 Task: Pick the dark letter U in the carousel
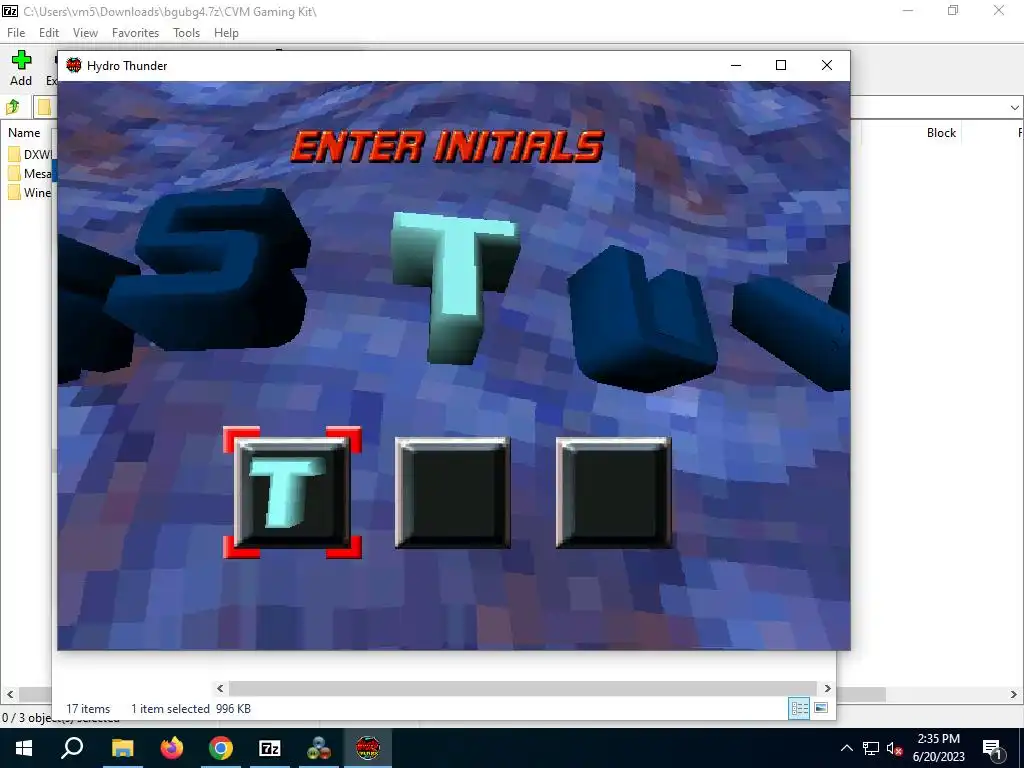coord(643,320)
